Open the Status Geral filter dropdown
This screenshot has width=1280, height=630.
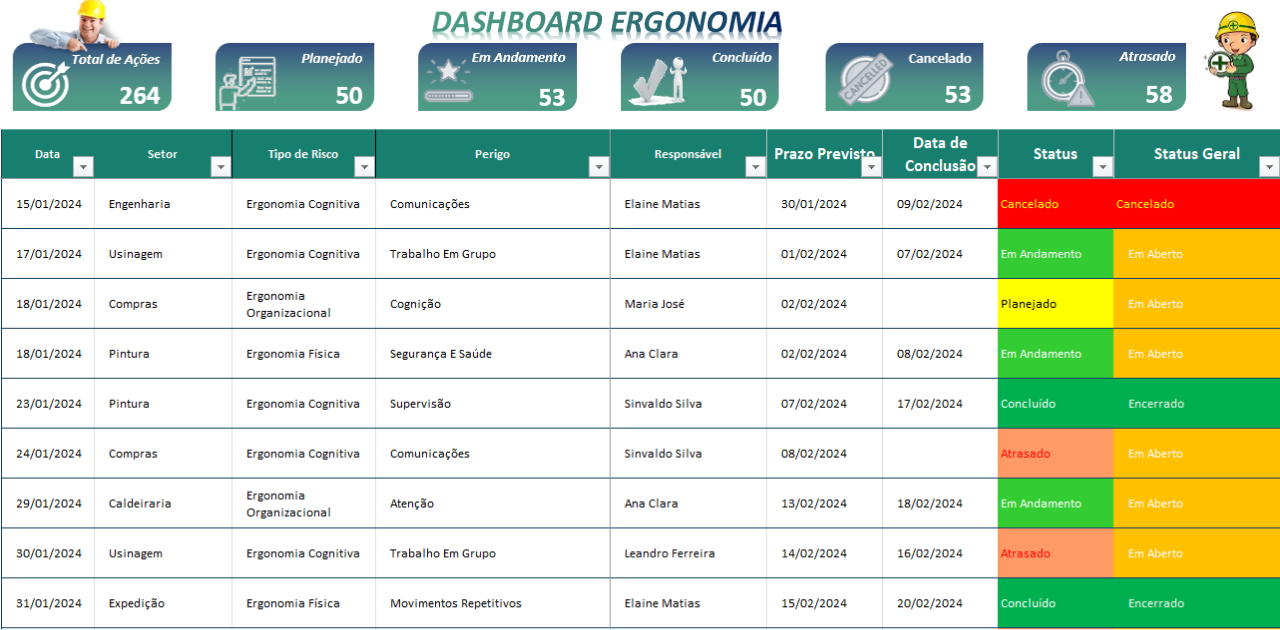[x=1268, y=167]
